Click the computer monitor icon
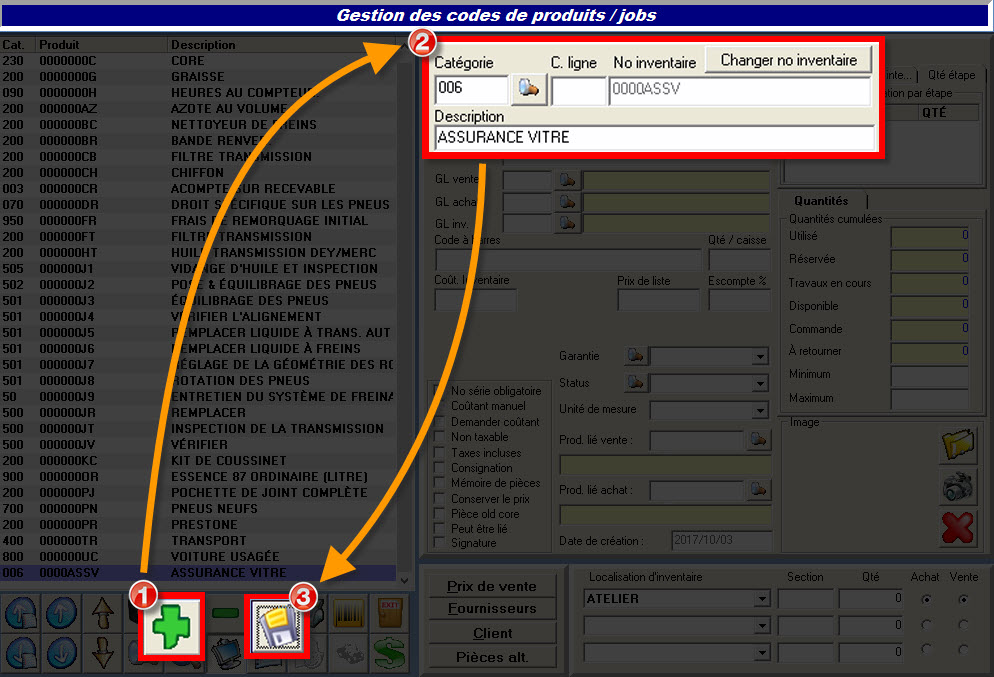Image resolution: width=994 pixels, height=677 pixels. 225,653
